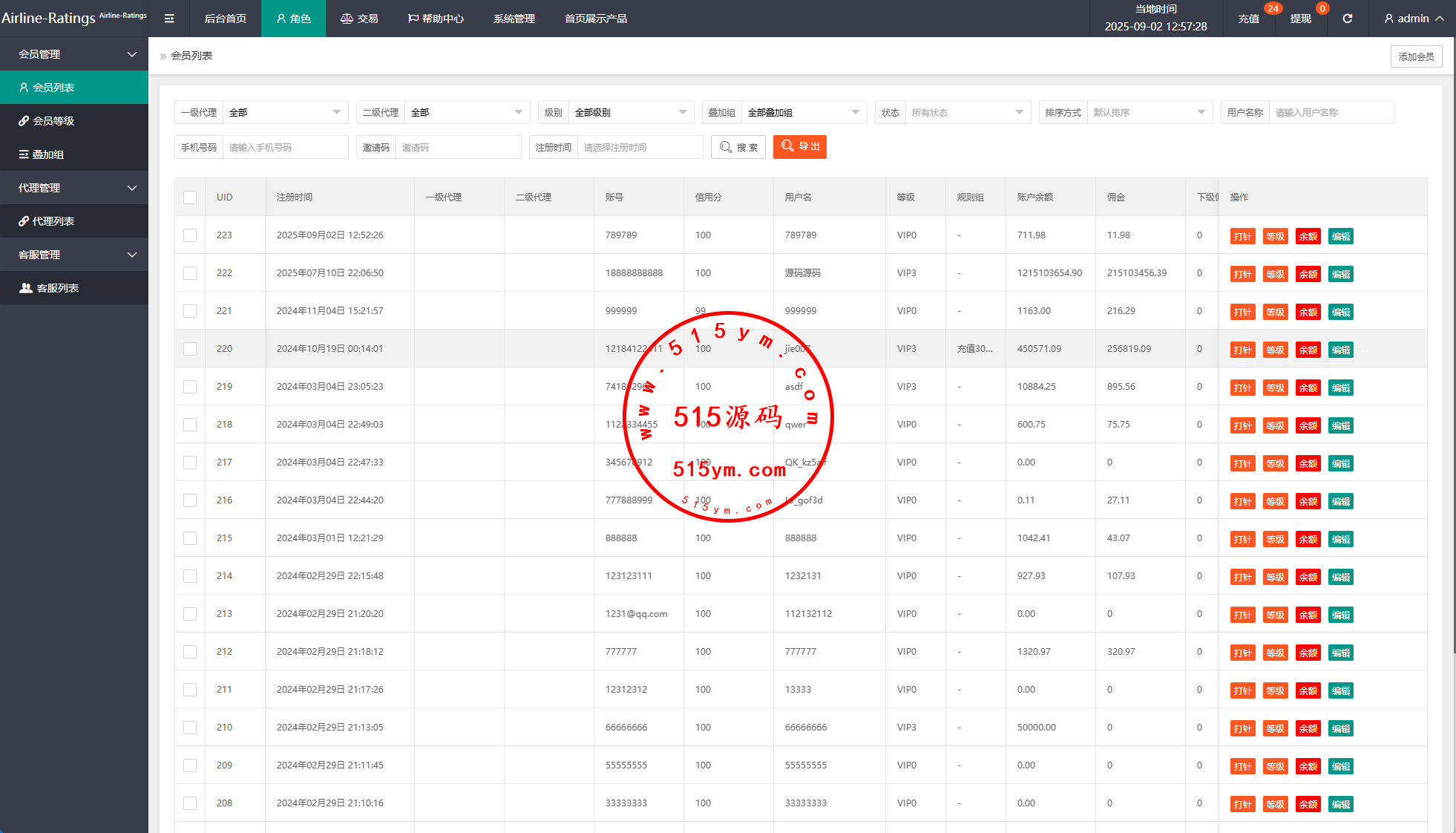This screenshot has height=833, width=1456.
Task: Tick the checkbox for UID 223 row
Action: 190,235
